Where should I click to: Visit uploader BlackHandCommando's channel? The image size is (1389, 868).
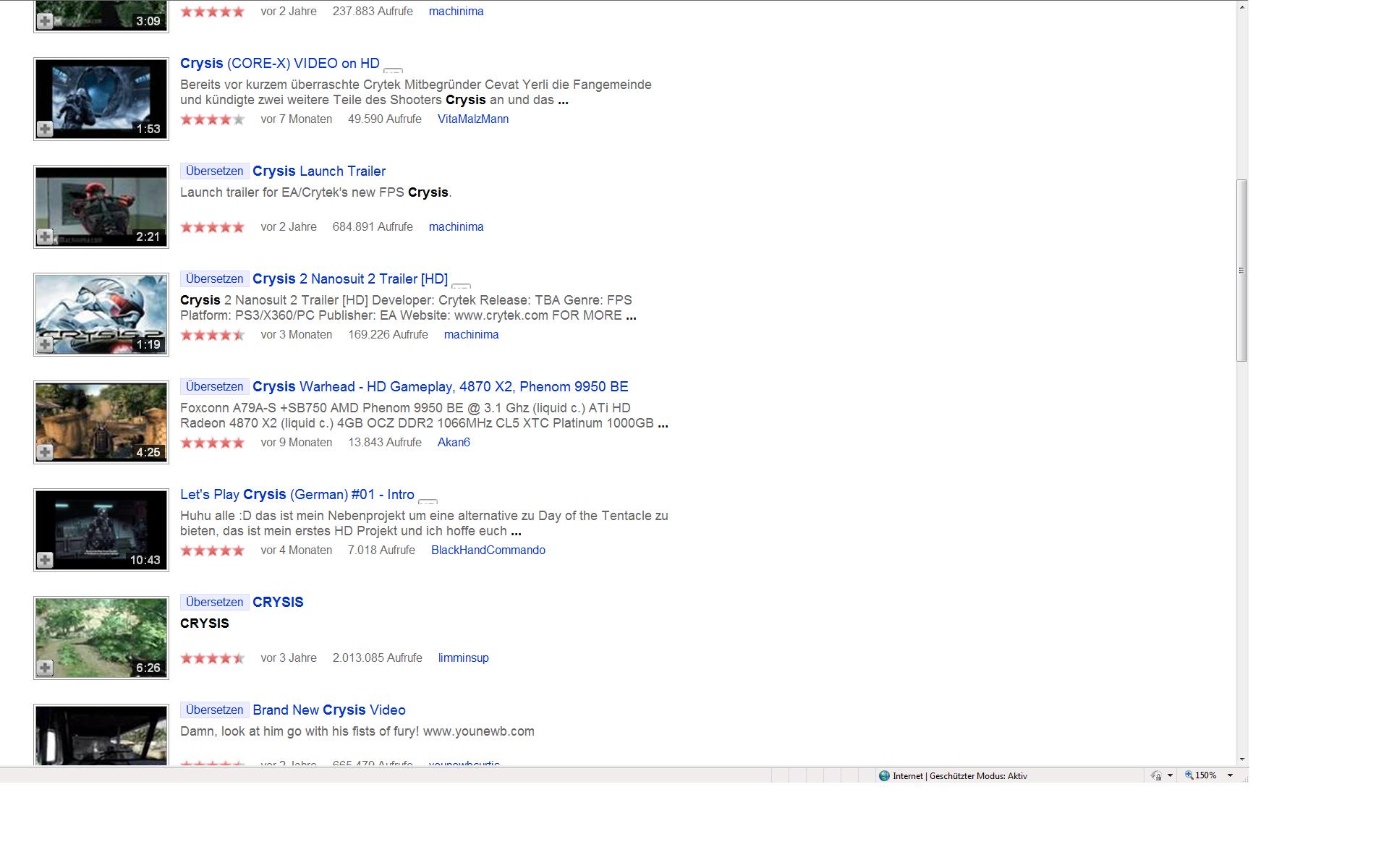488,550
